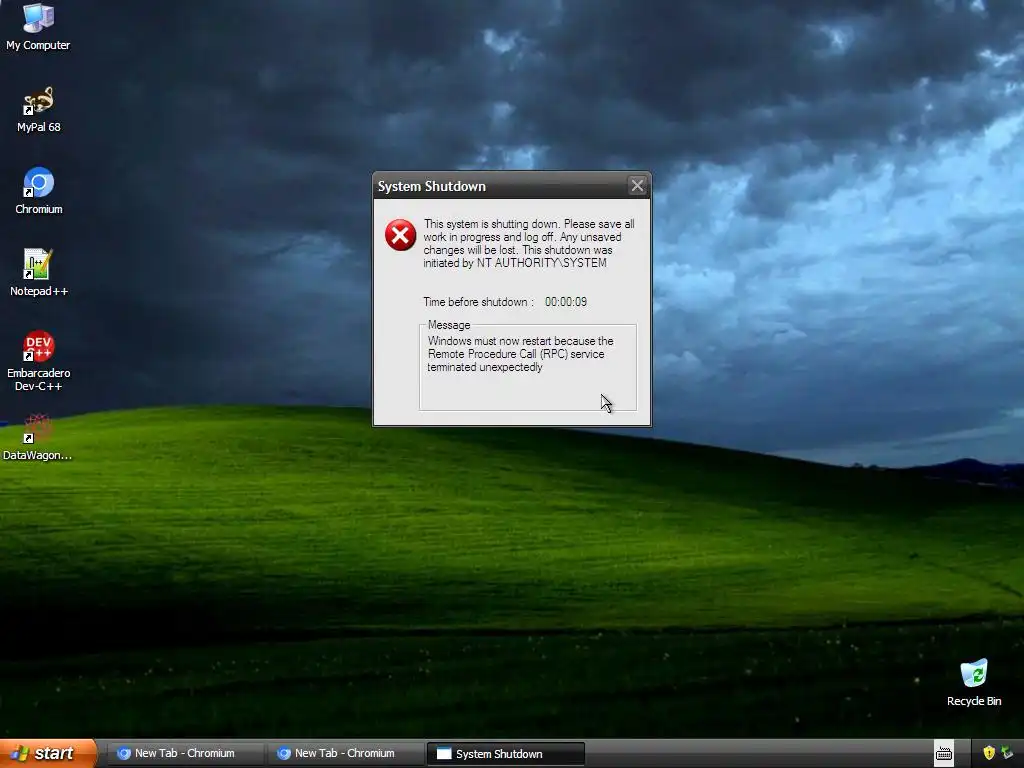Click the red error icon in dialog
Image resolution: width=1024 pixels, height=768 pixels.
click(x=400, y=235)
